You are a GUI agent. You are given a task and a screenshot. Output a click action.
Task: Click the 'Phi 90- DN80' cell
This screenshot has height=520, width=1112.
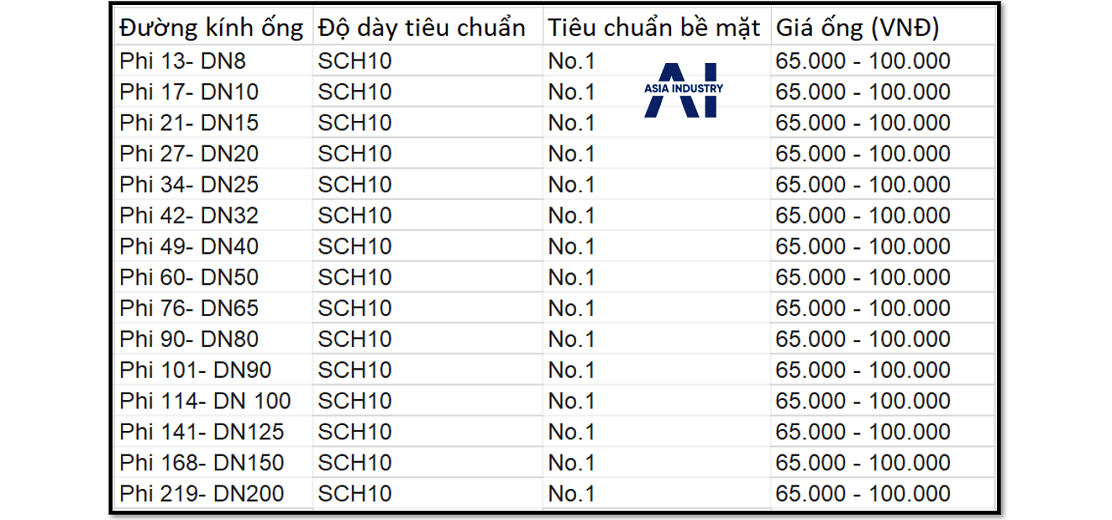point(189,339)
